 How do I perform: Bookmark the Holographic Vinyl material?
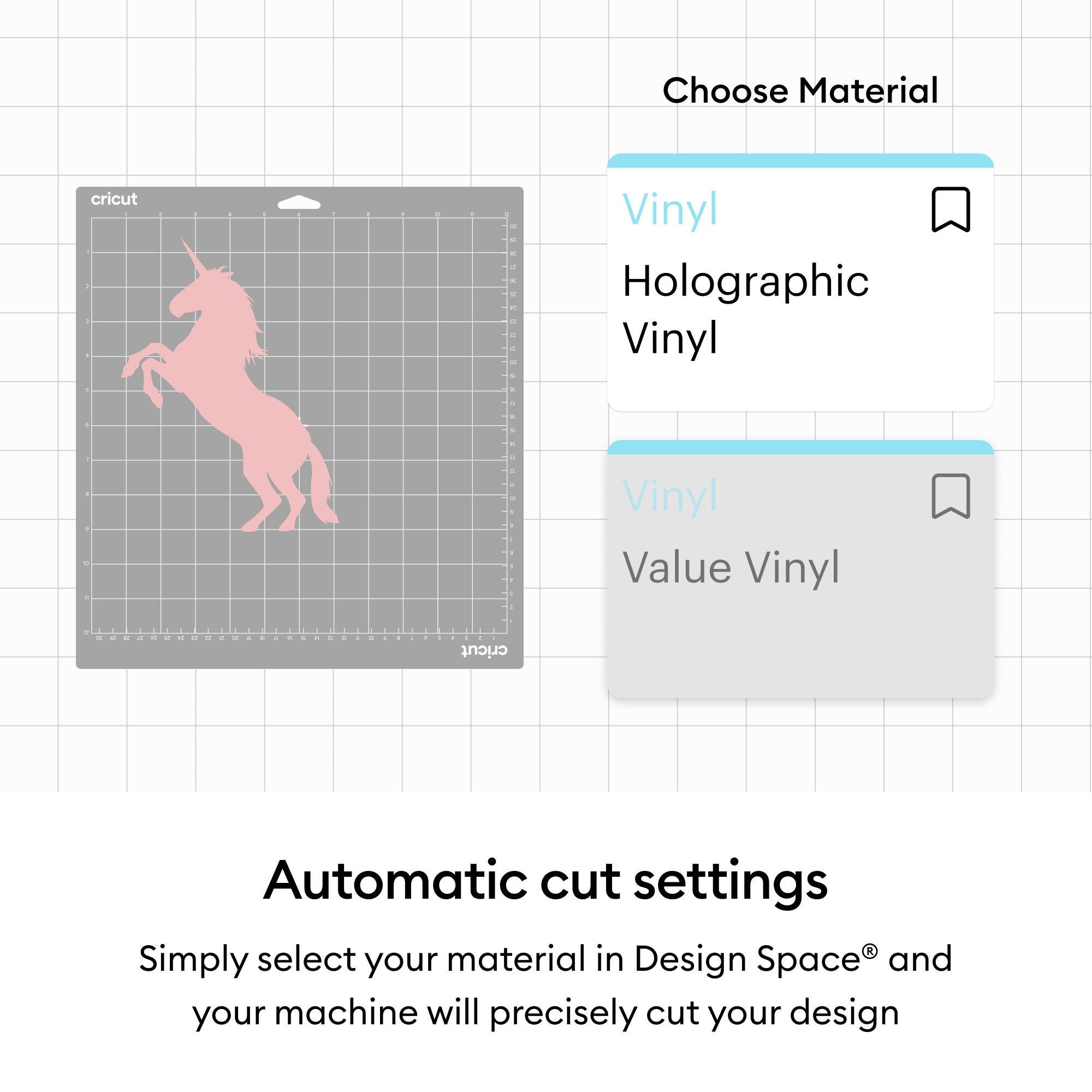click(x=951, y=210)
